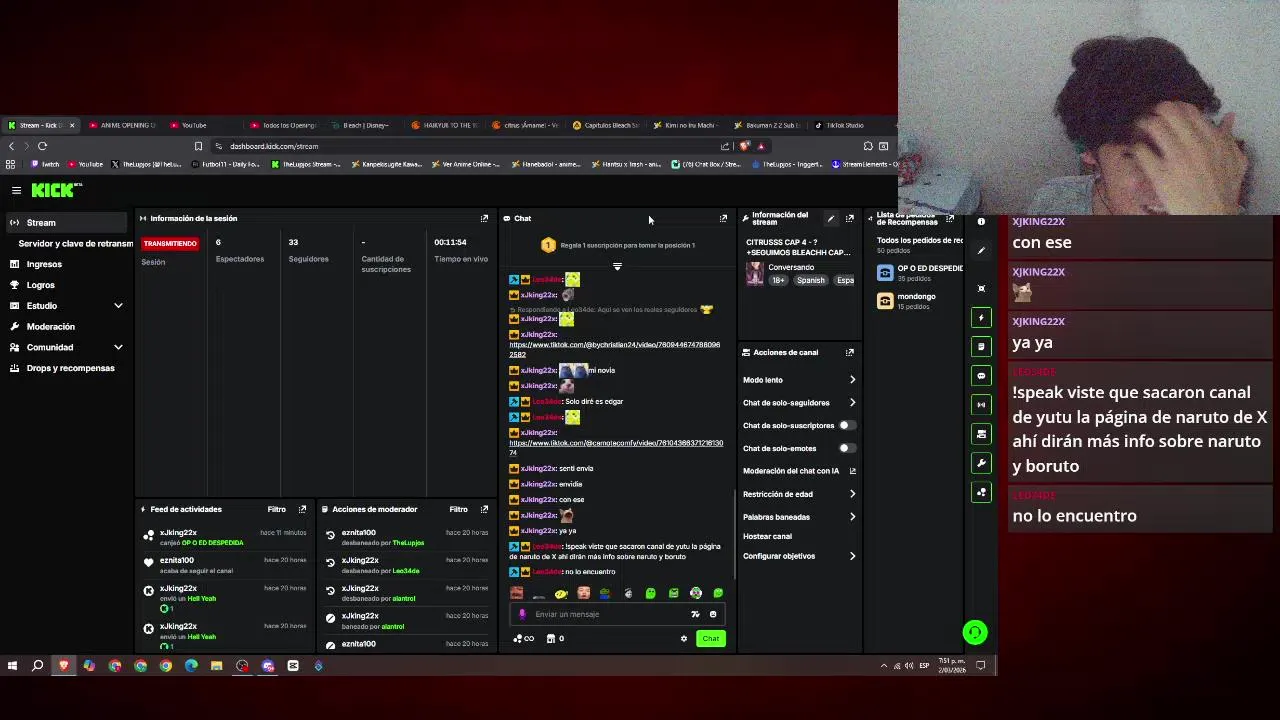Collapse pinned gift banner arrow in chat
This screenshot has width=1280, height=720.
tap(617, 267)
